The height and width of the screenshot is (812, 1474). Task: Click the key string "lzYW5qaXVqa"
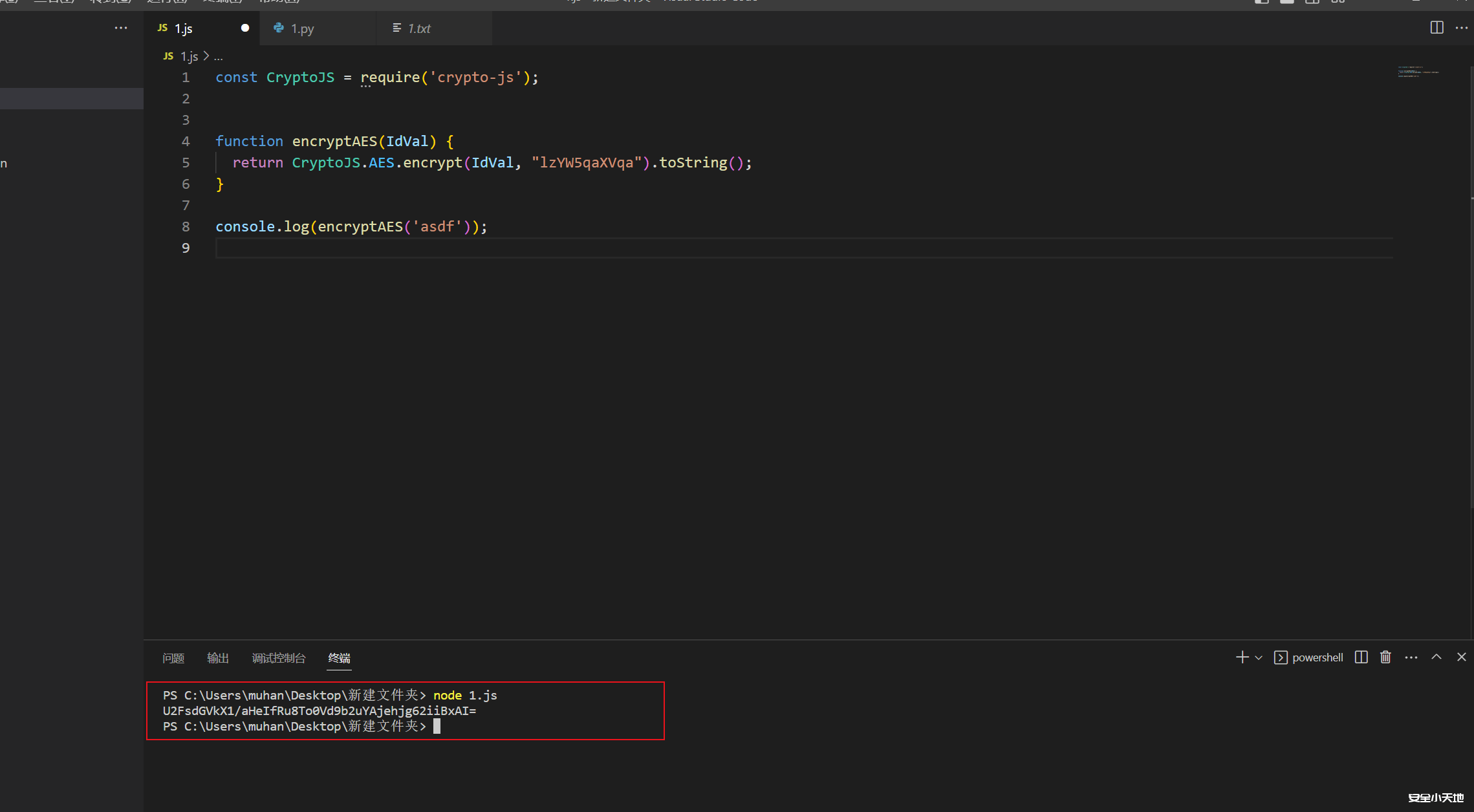point(587,163)
